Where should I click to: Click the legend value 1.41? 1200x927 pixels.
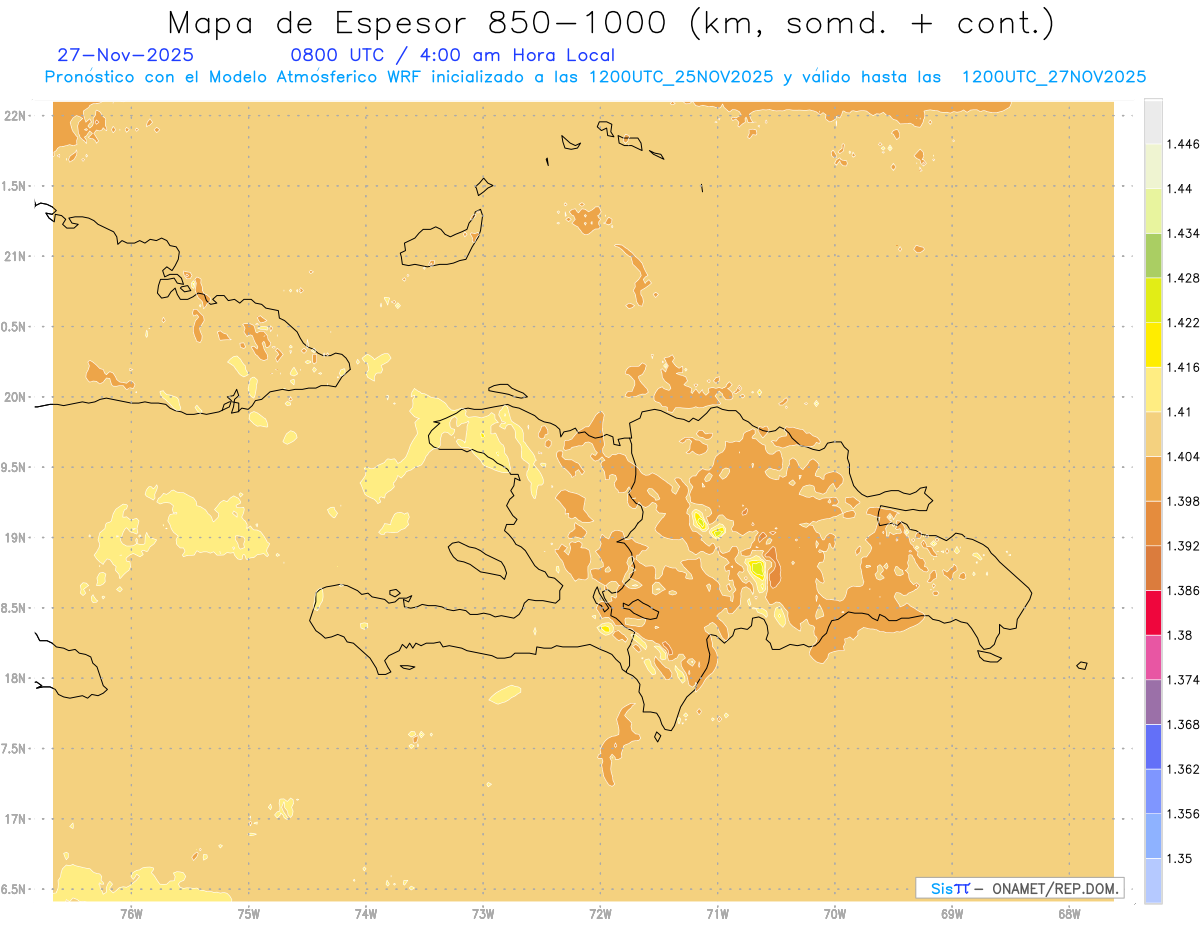tap(1179, 412)
